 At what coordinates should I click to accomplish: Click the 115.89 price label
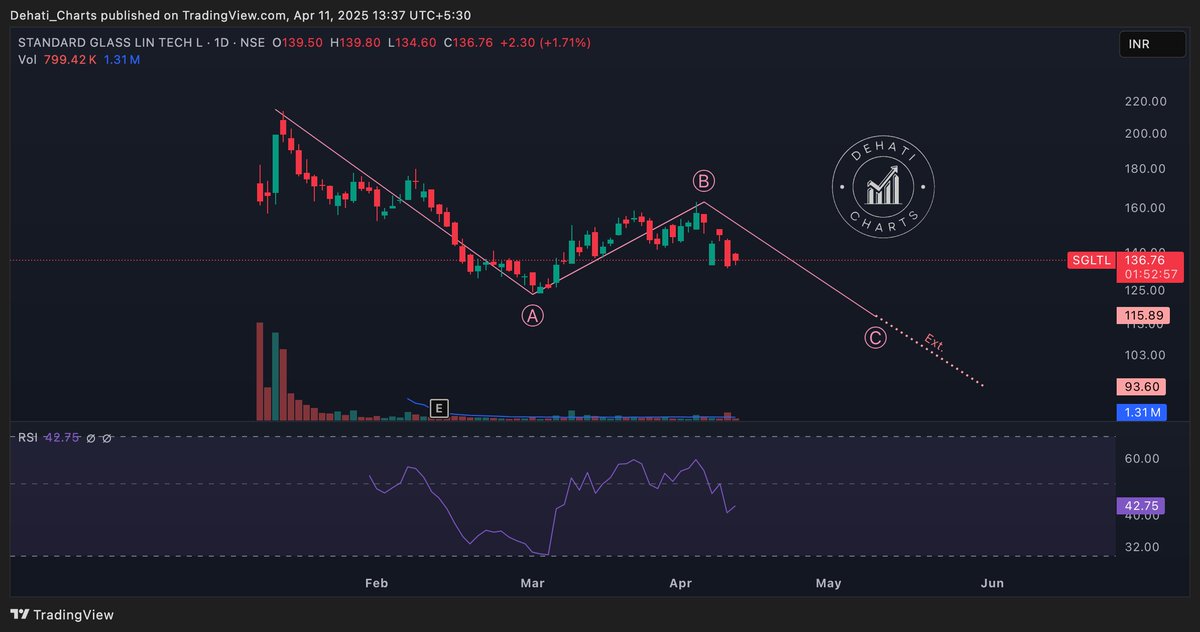pos(1143,316)
